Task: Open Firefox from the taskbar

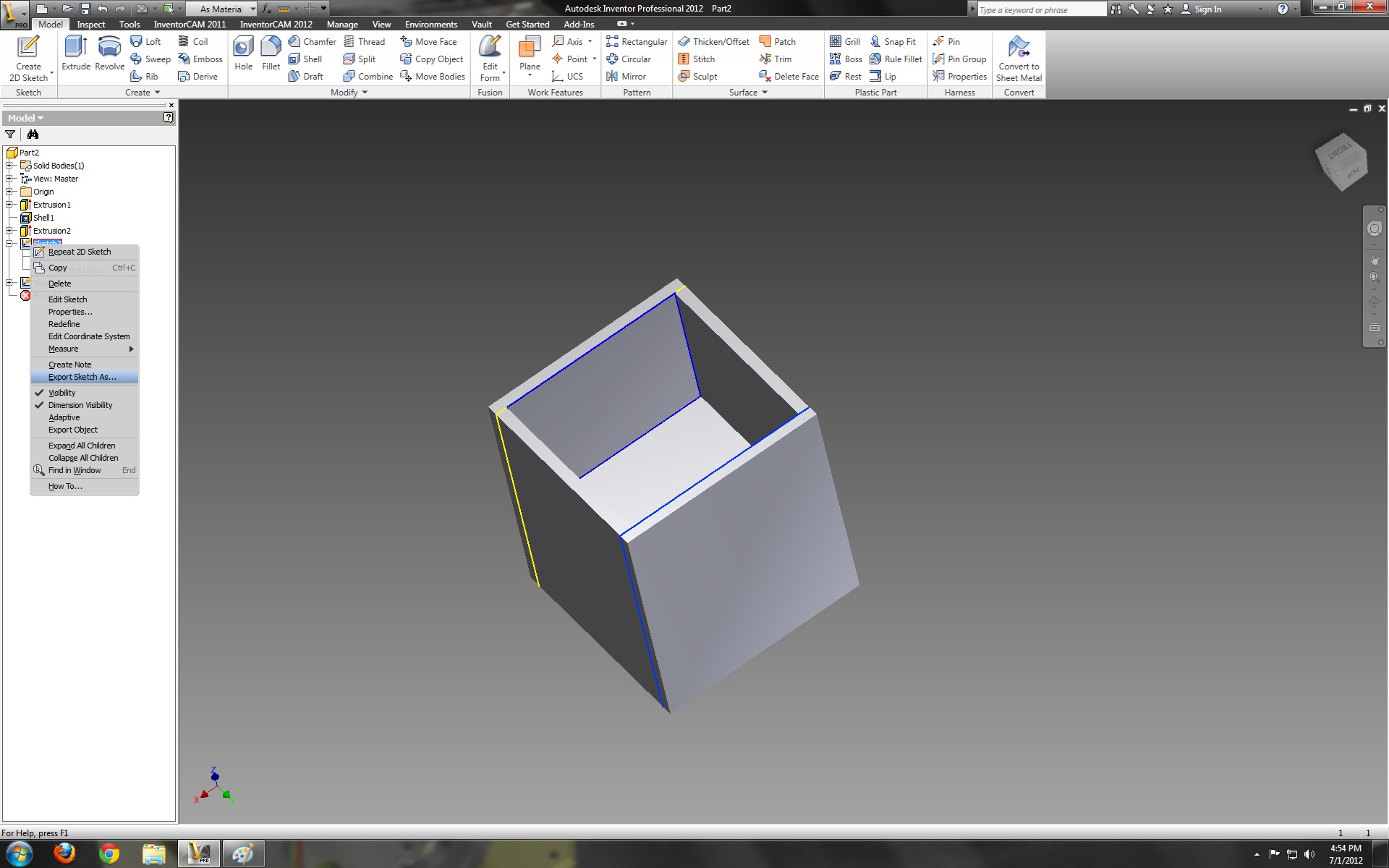Action: point(64,854)
